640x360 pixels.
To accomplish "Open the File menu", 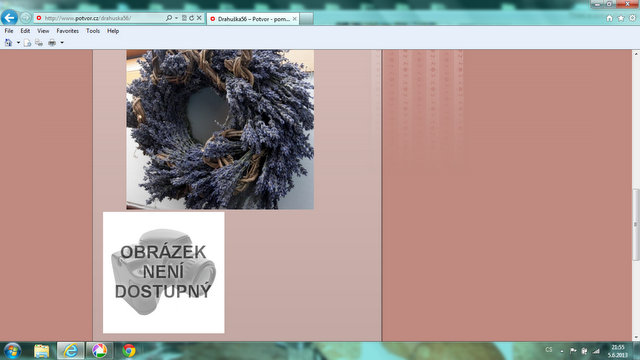I will [9, 31].
